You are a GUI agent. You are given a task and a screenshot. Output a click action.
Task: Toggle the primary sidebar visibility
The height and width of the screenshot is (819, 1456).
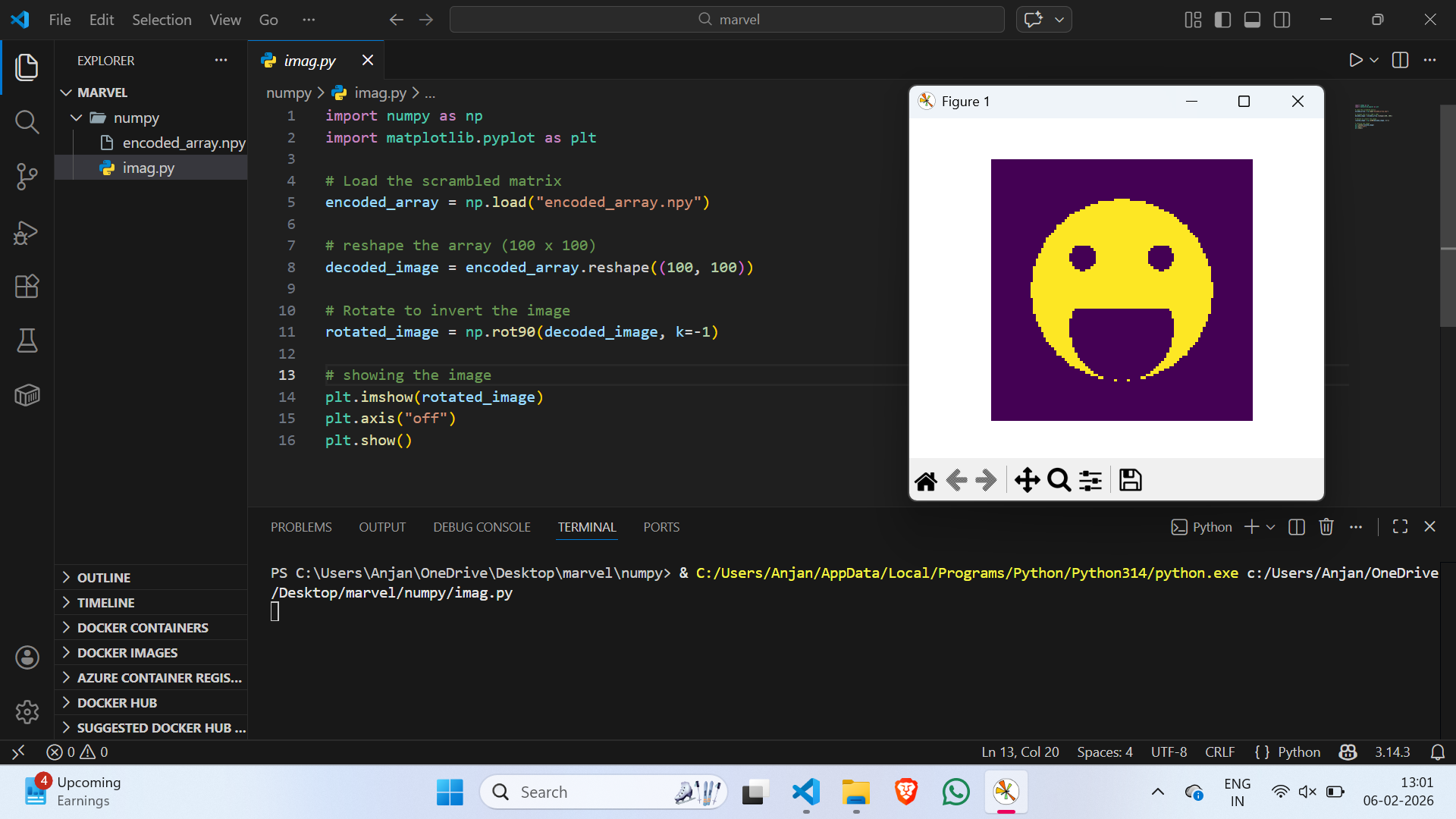tap(1223, 20)
